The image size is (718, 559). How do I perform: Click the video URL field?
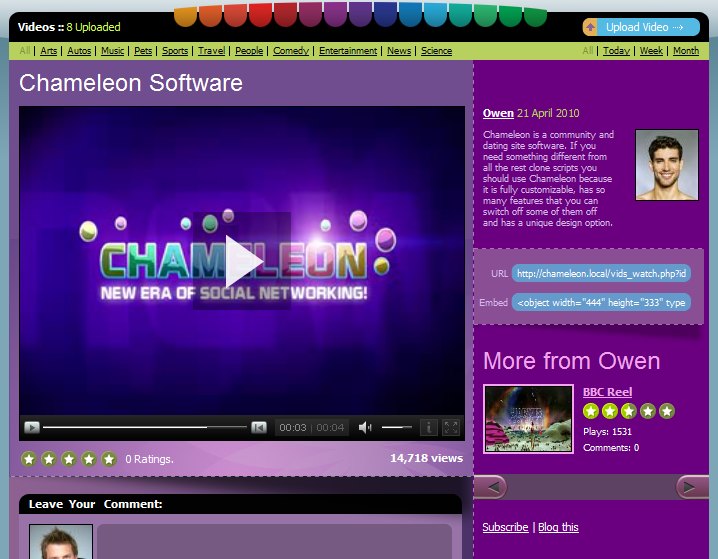pyautogui.click(x=602, y=274)
